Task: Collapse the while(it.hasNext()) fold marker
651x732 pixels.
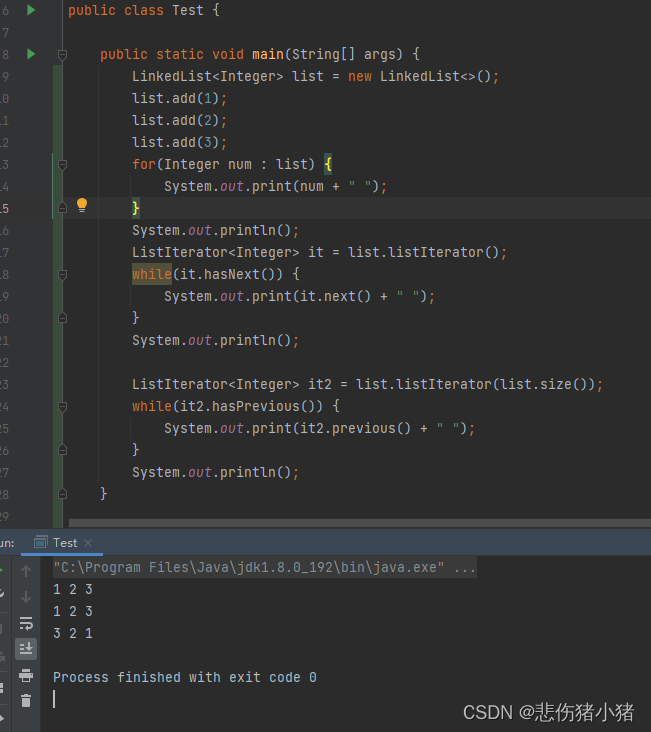Action: 62,274
